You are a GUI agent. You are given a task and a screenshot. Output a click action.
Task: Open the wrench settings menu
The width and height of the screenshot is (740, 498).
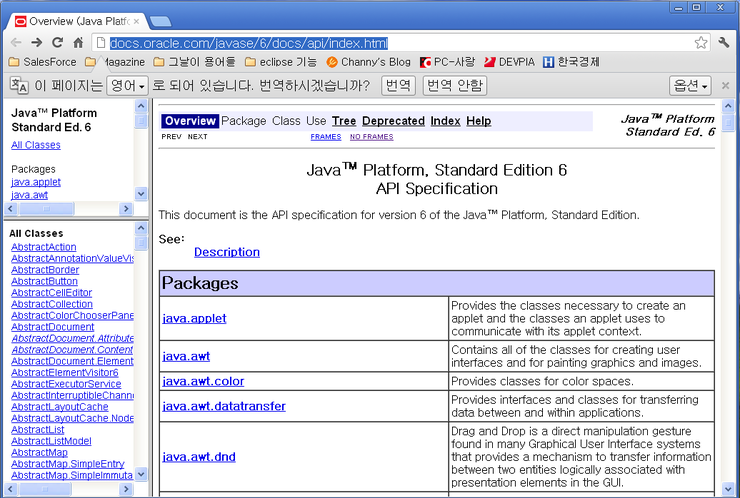pyautogui.click(x=724, y=42)
